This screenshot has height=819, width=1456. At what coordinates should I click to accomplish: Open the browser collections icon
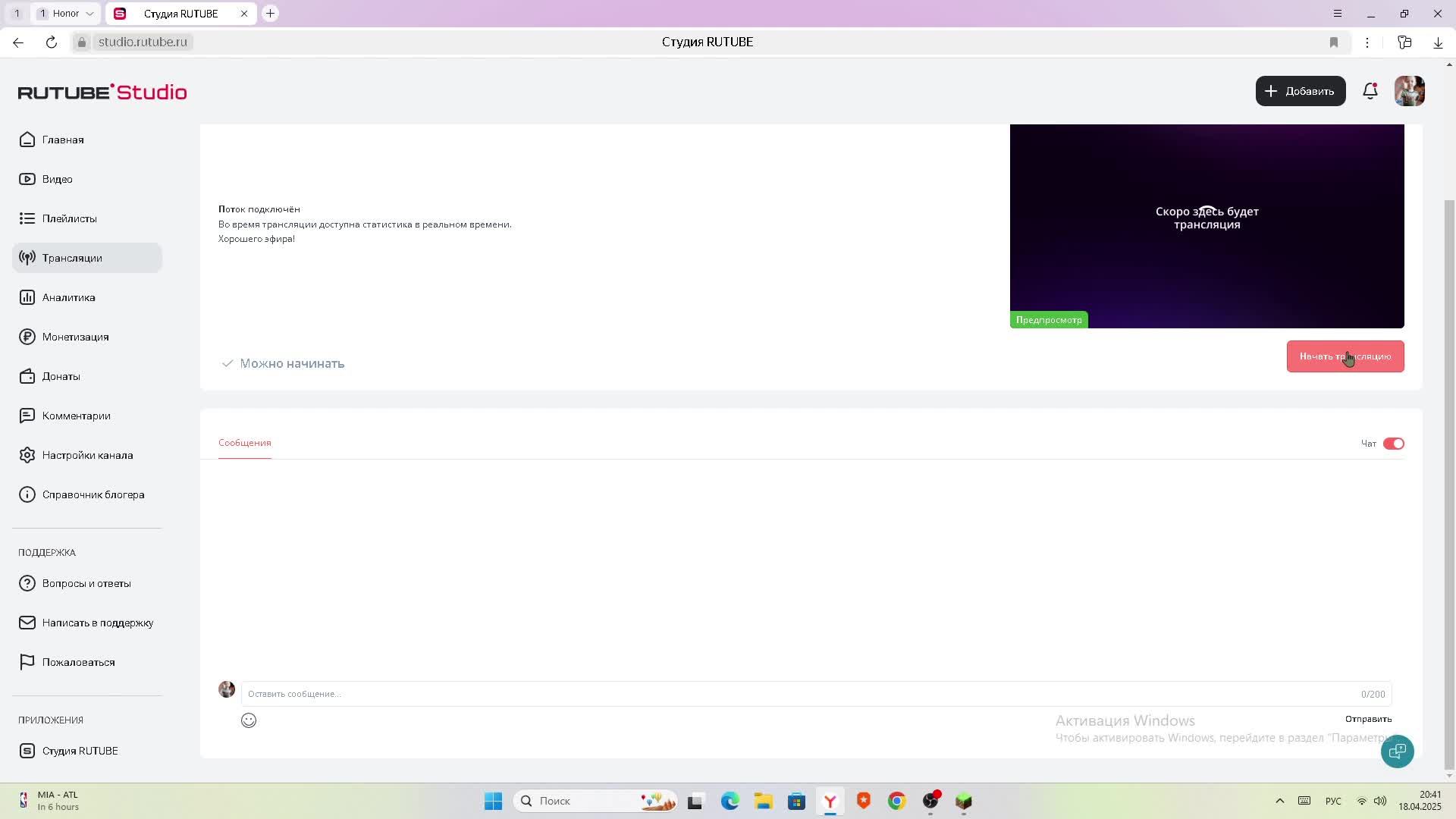coord(1404,42)
